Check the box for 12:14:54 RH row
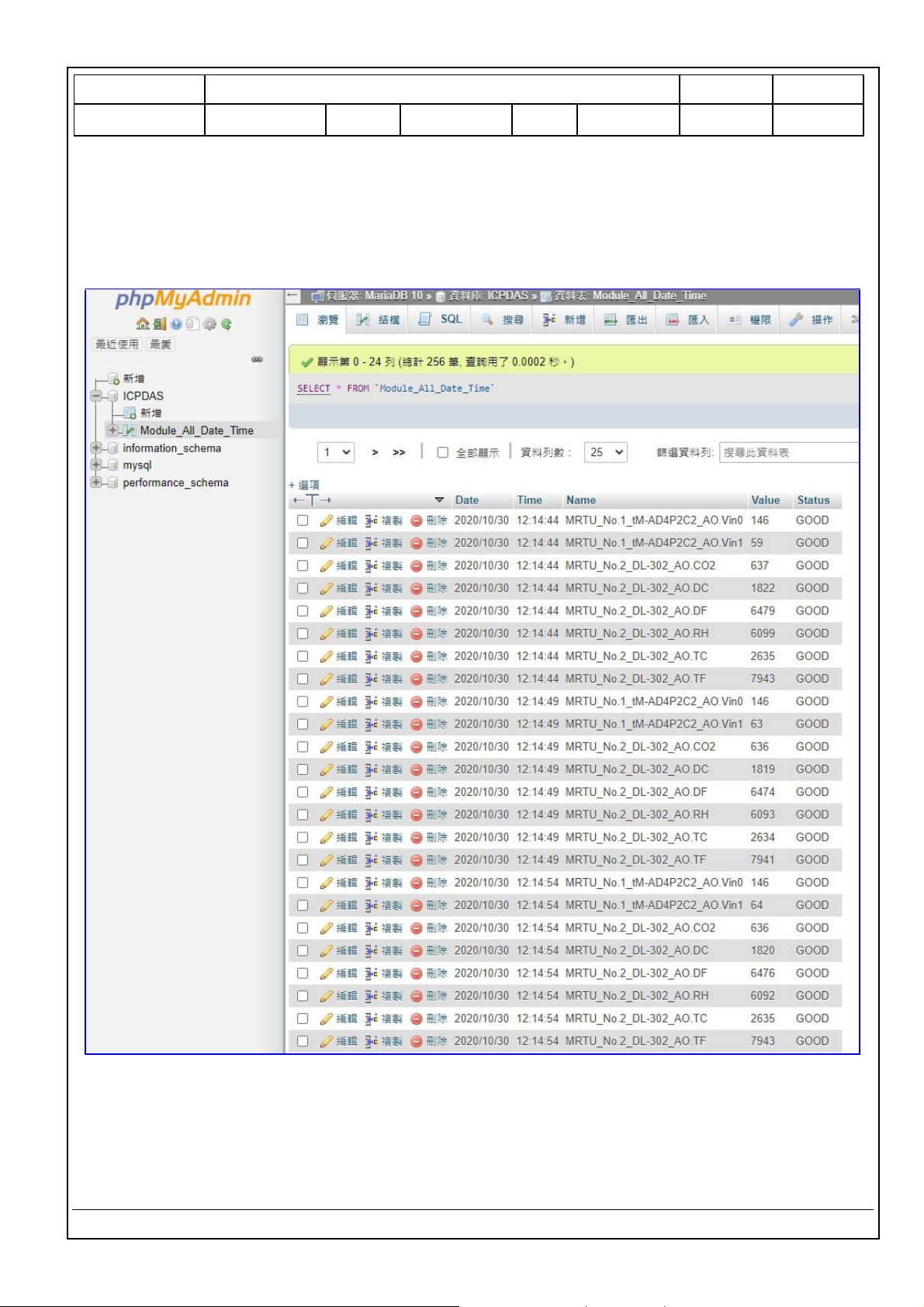Image resolution: width=924 pixels, height=1307 pixels. 303,996
